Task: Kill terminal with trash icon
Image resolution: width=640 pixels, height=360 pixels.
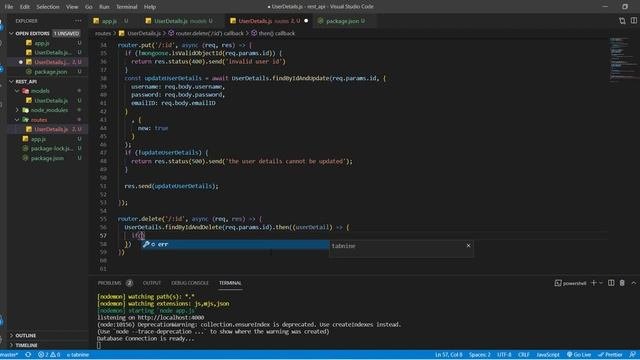Action: tap(622, 283)
